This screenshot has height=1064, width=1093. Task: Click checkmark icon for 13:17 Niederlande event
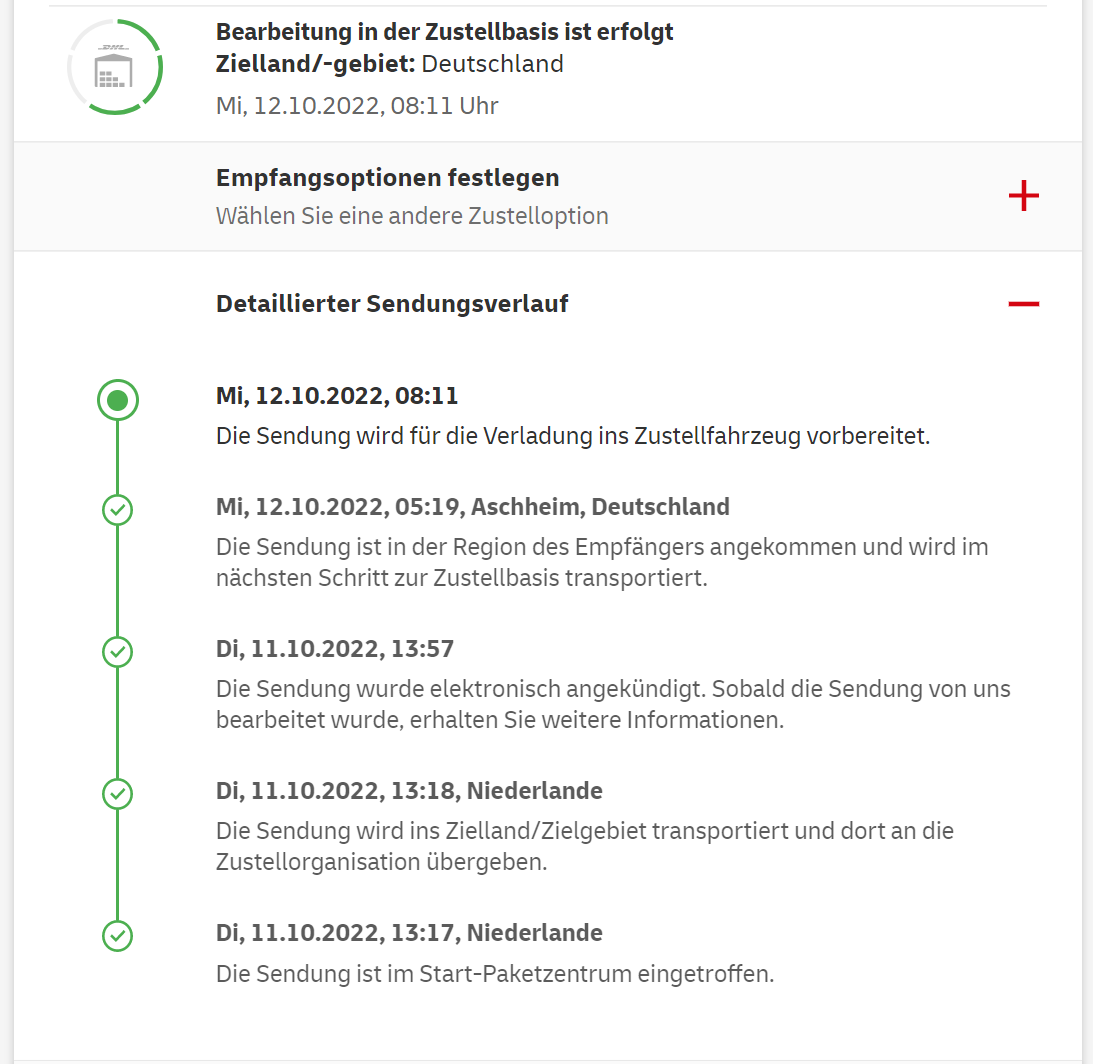(x=118, y=936)
